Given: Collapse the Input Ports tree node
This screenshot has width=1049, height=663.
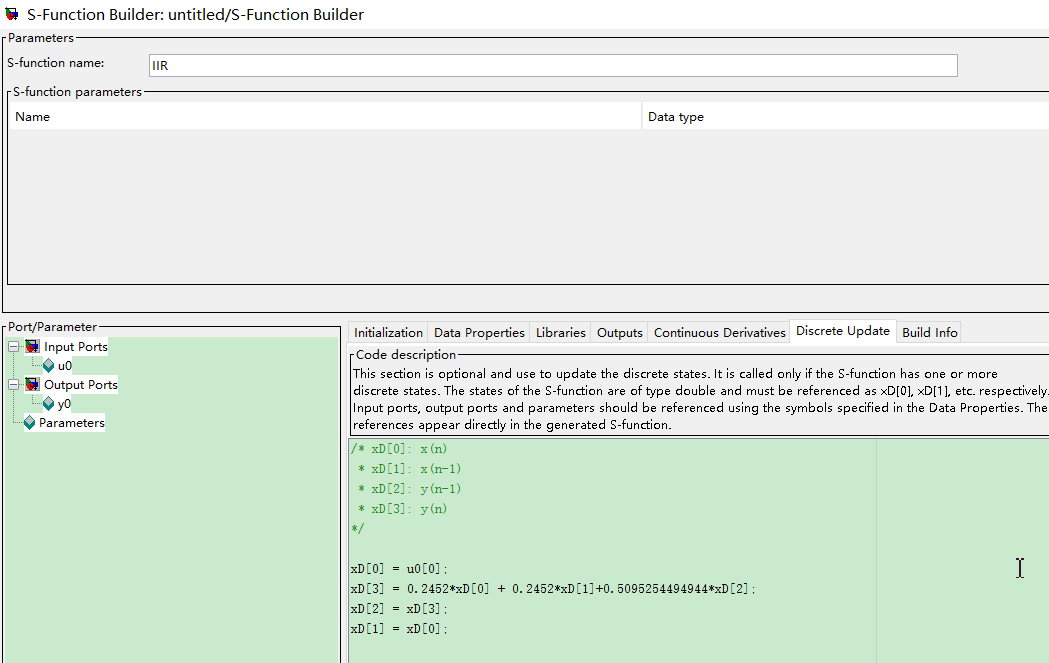Looking at the screenshot, I should [x=13, y=347].
